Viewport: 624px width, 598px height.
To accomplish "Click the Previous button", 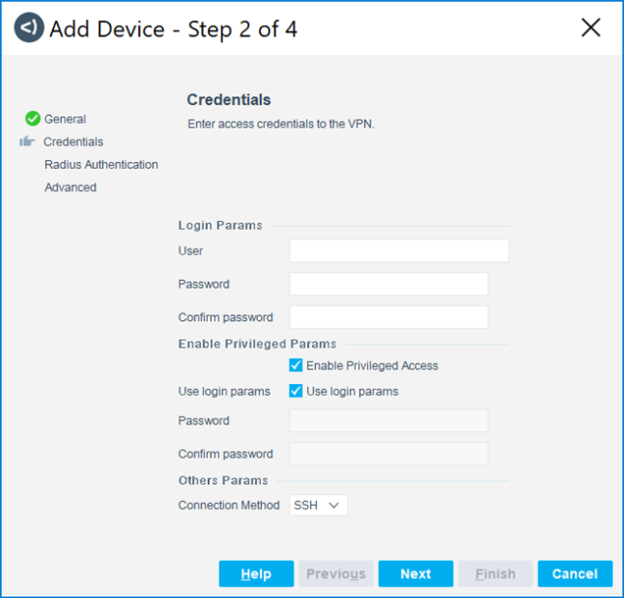I will pos(336,574).
